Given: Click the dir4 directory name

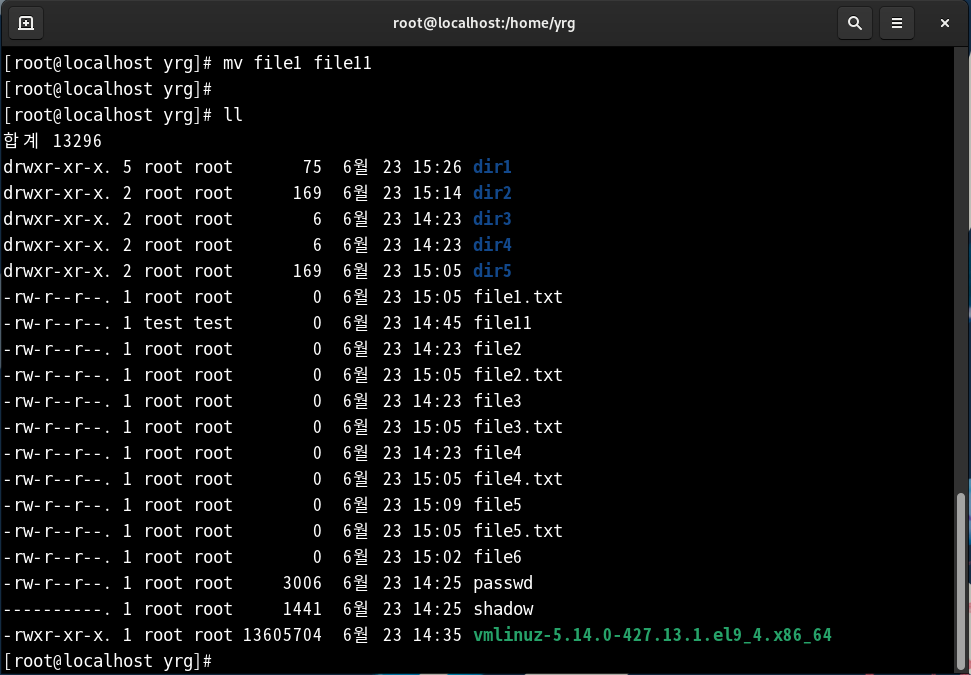Looking at the screenshot, I should pyautogui.click(x=492, y=245).
